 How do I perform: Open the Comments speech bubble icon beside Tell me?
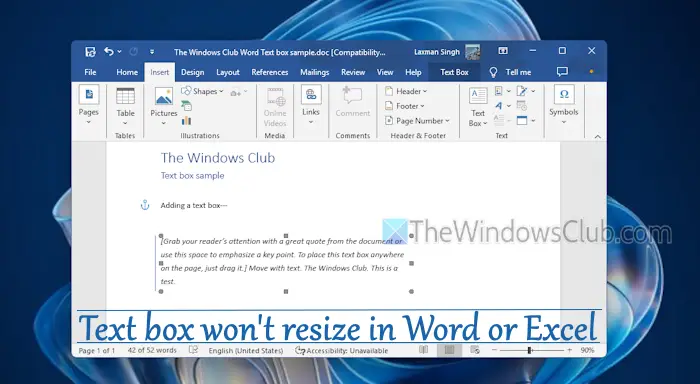pyautogui.click(x=562, y=71)
